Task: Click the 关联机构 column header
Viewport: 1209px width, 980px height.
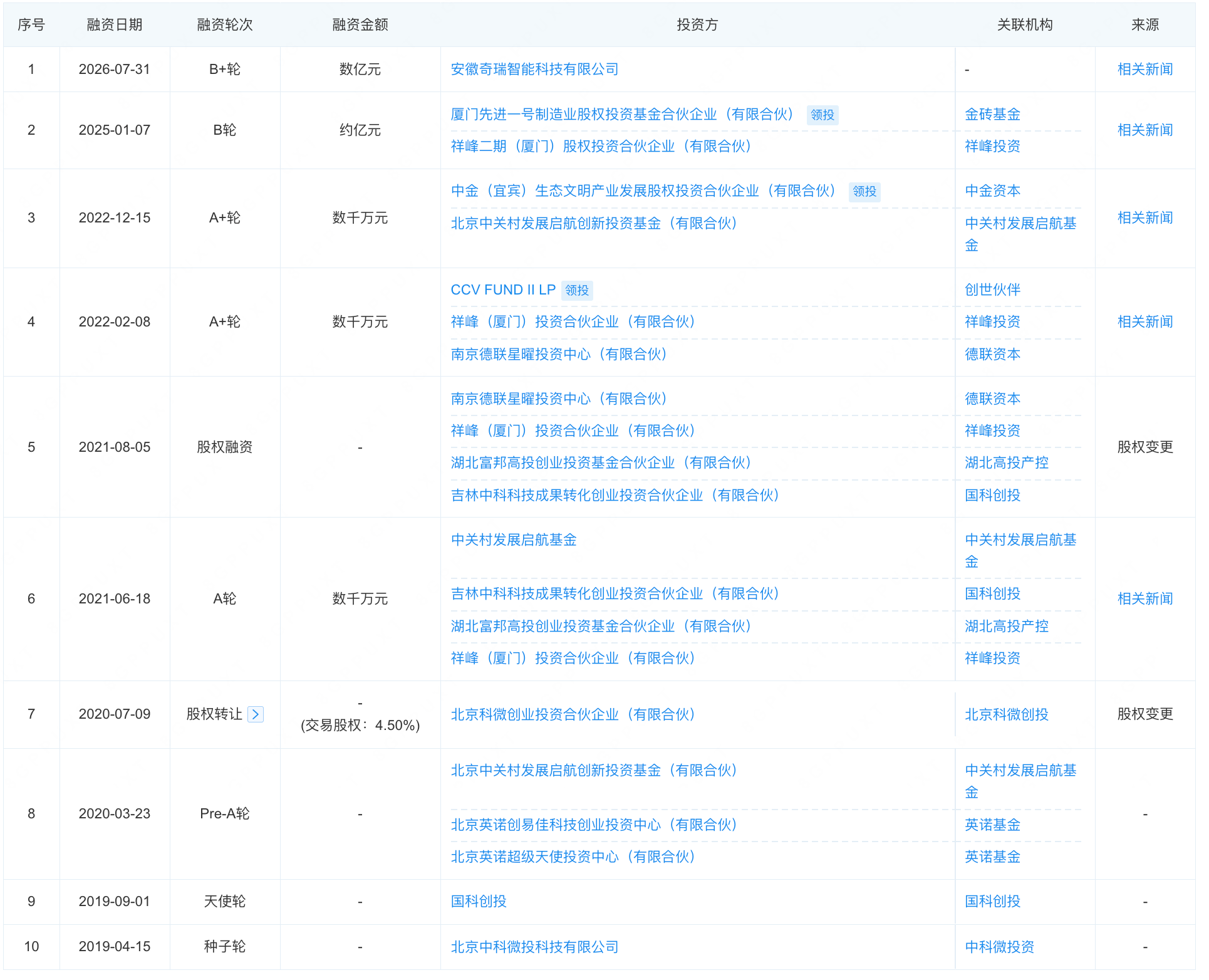Action: point(1025,25)
